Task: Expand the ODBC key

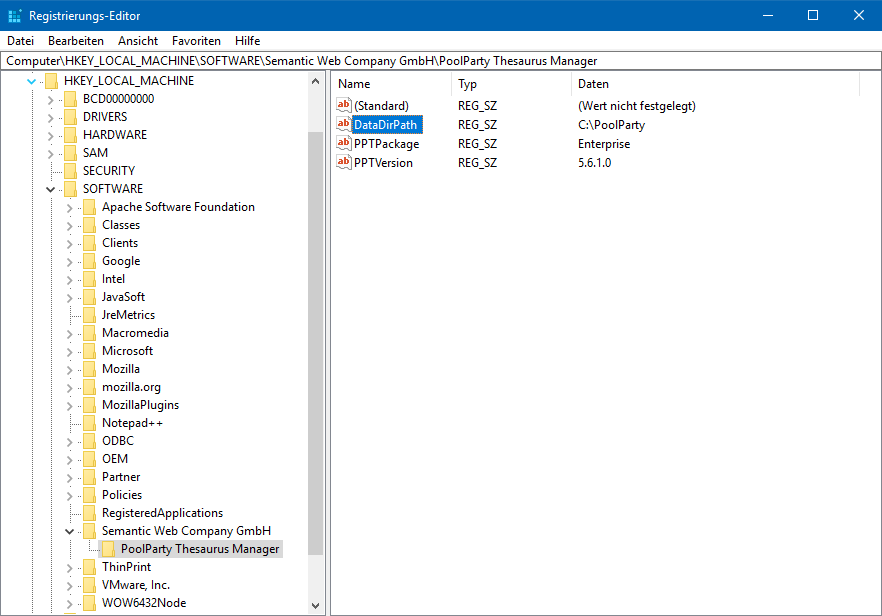Action: 69,442
